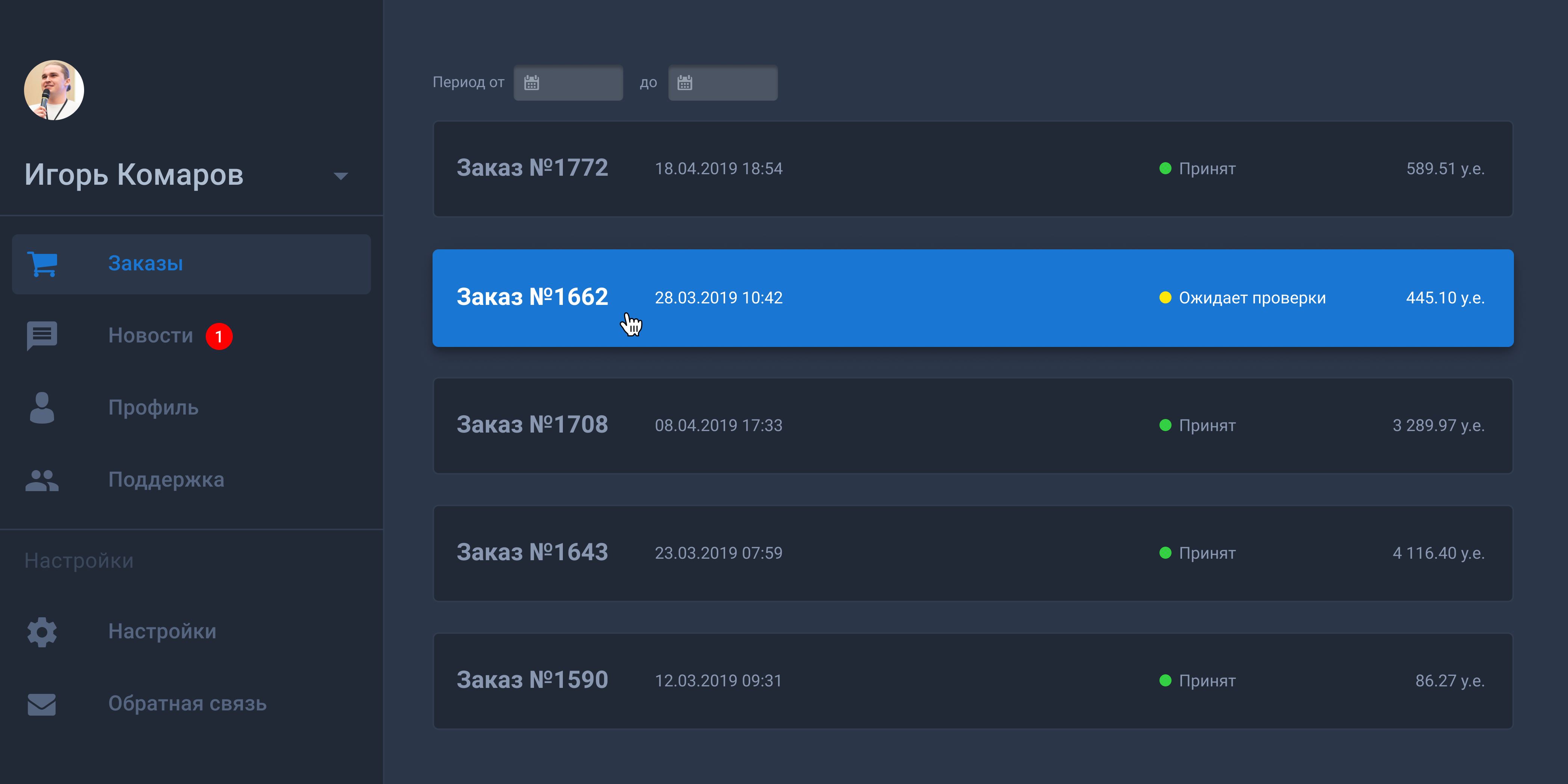
Task: Click the calendar icon in Период от field
Action: click(531, 83)
